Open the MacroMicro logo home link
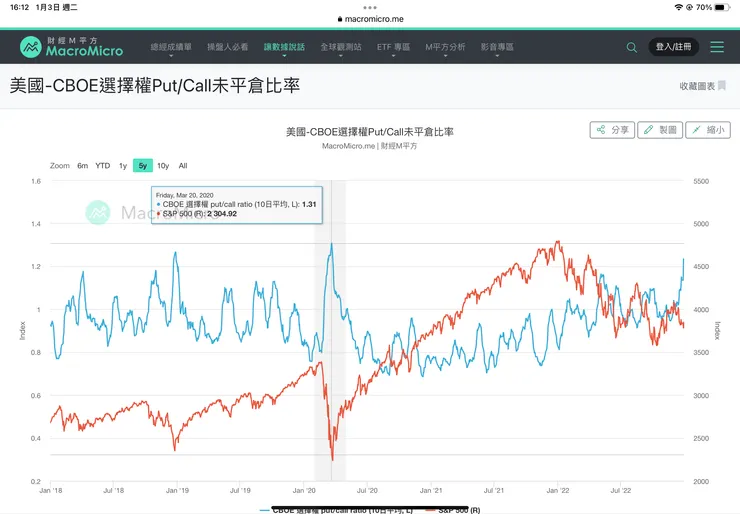The height and width of the screenshot is (514, 740). click(x=71, y=47)
